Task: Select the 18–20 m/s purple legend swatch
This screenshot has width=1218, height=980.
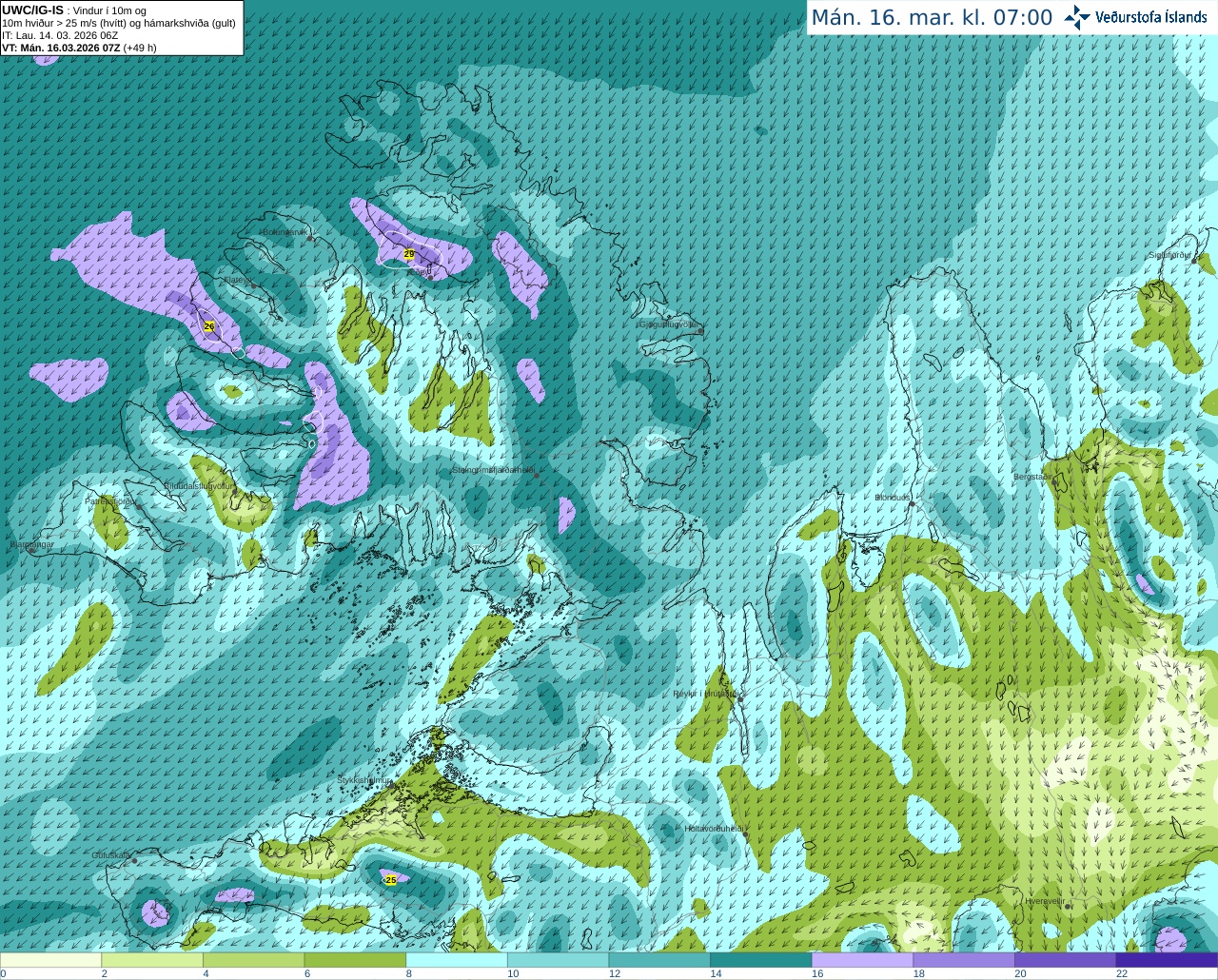Action: pyautogui.click(x=964, y=960)
